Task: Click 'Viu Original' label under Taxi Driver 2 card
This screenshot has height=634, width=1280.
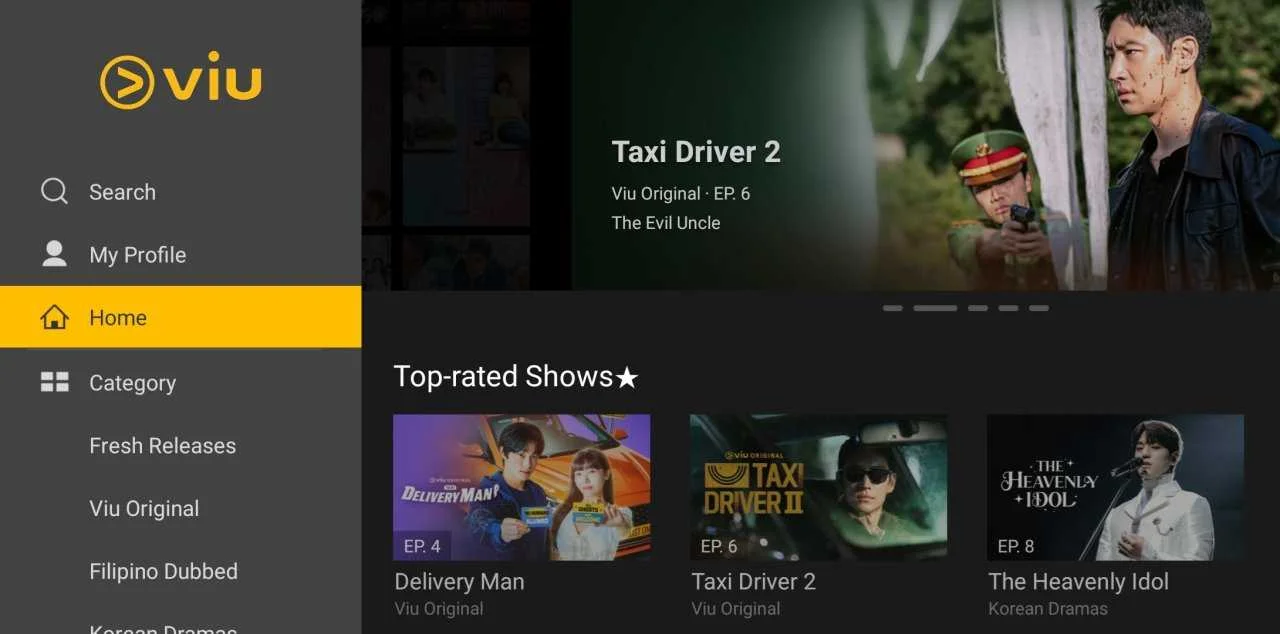Action: tap(736, 608)
